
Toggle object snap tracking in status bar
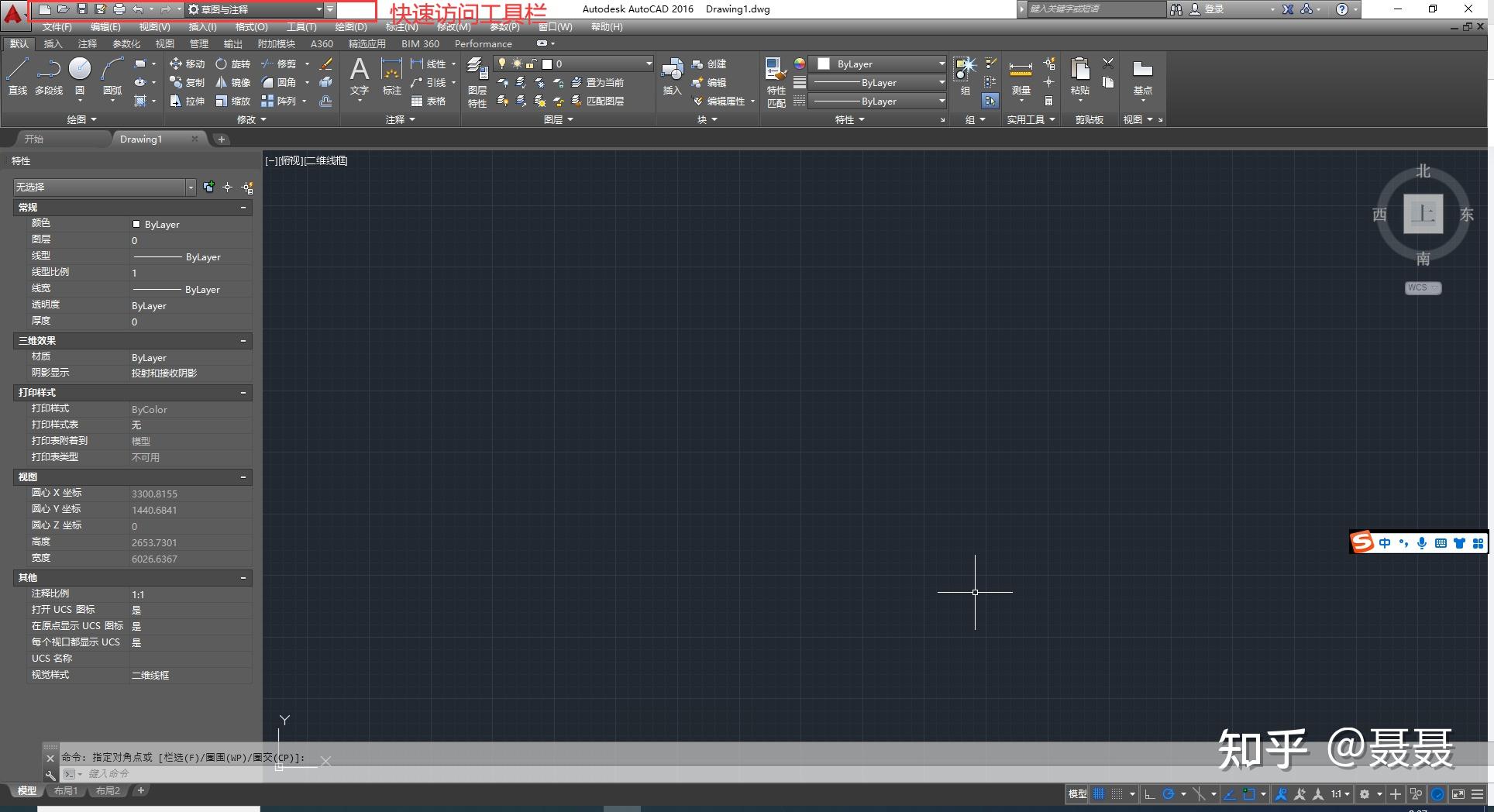pos(1230,794)
